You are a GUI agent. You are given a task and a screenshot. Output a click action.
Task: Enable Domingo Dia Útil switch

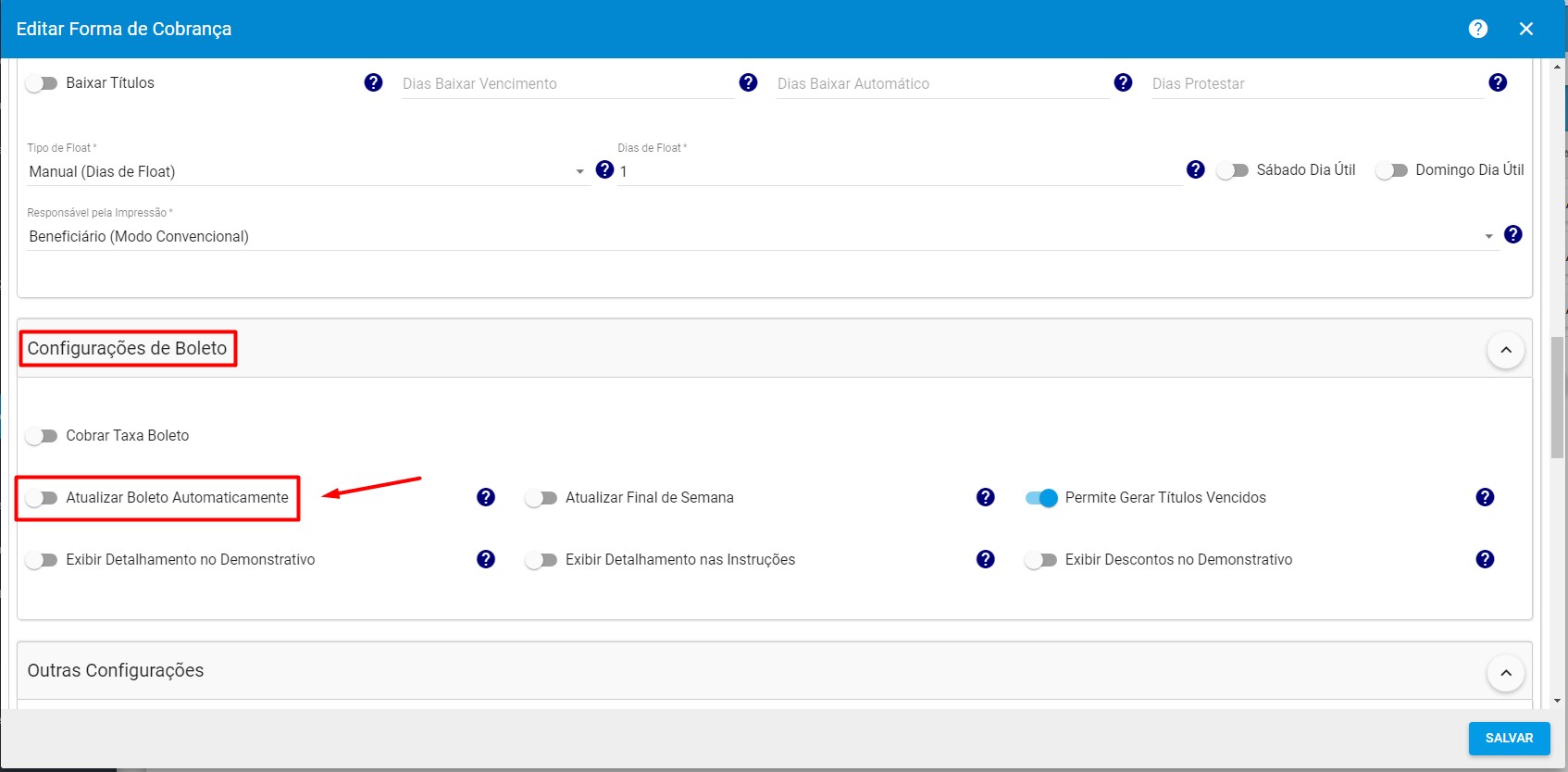tap(1391, 170)
